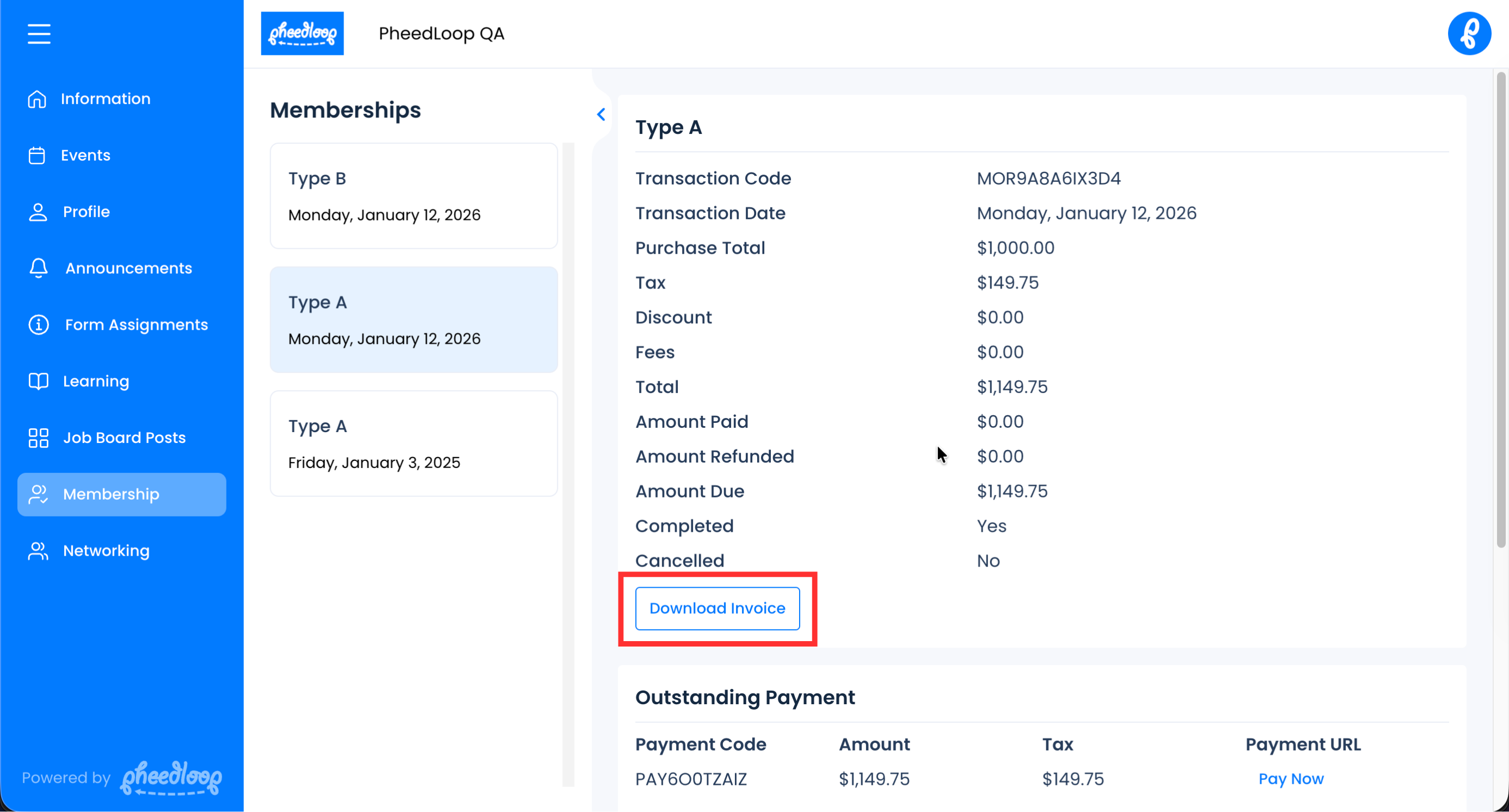Screen dimensions: 1509x812
Task: Click the Profile person icon
Action: [x=38, y=212]
